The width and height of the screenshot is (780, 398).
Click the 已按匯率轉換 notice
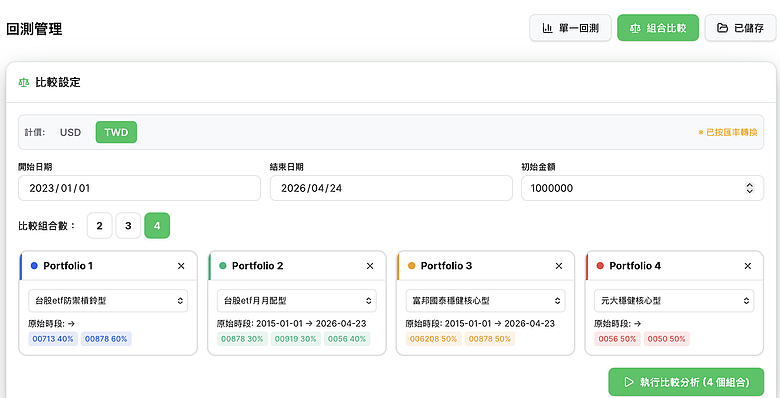[x=728, y=132]
